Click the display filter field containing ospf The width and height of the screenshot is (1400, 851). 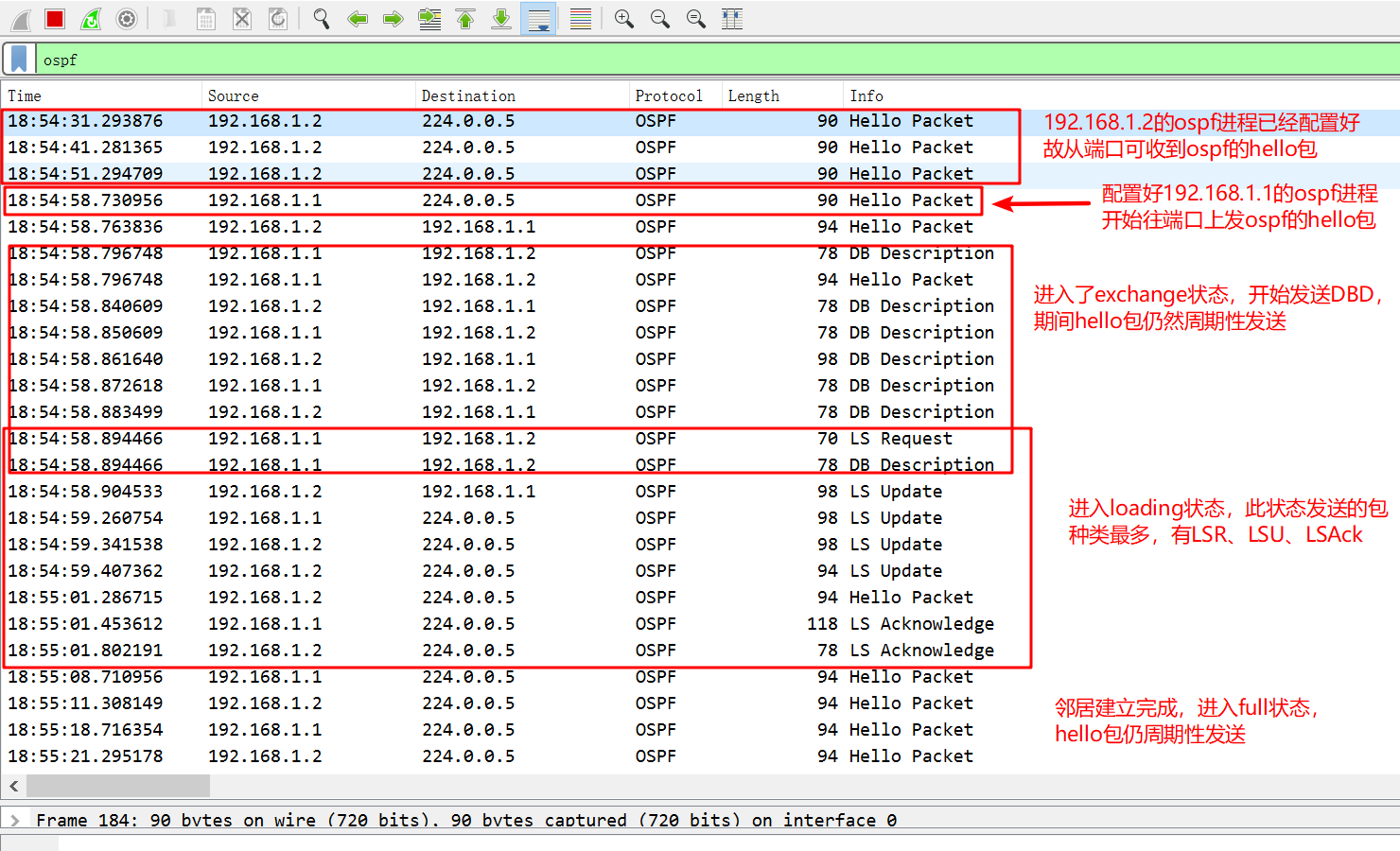pyautogui.click(x=717, y=60)
